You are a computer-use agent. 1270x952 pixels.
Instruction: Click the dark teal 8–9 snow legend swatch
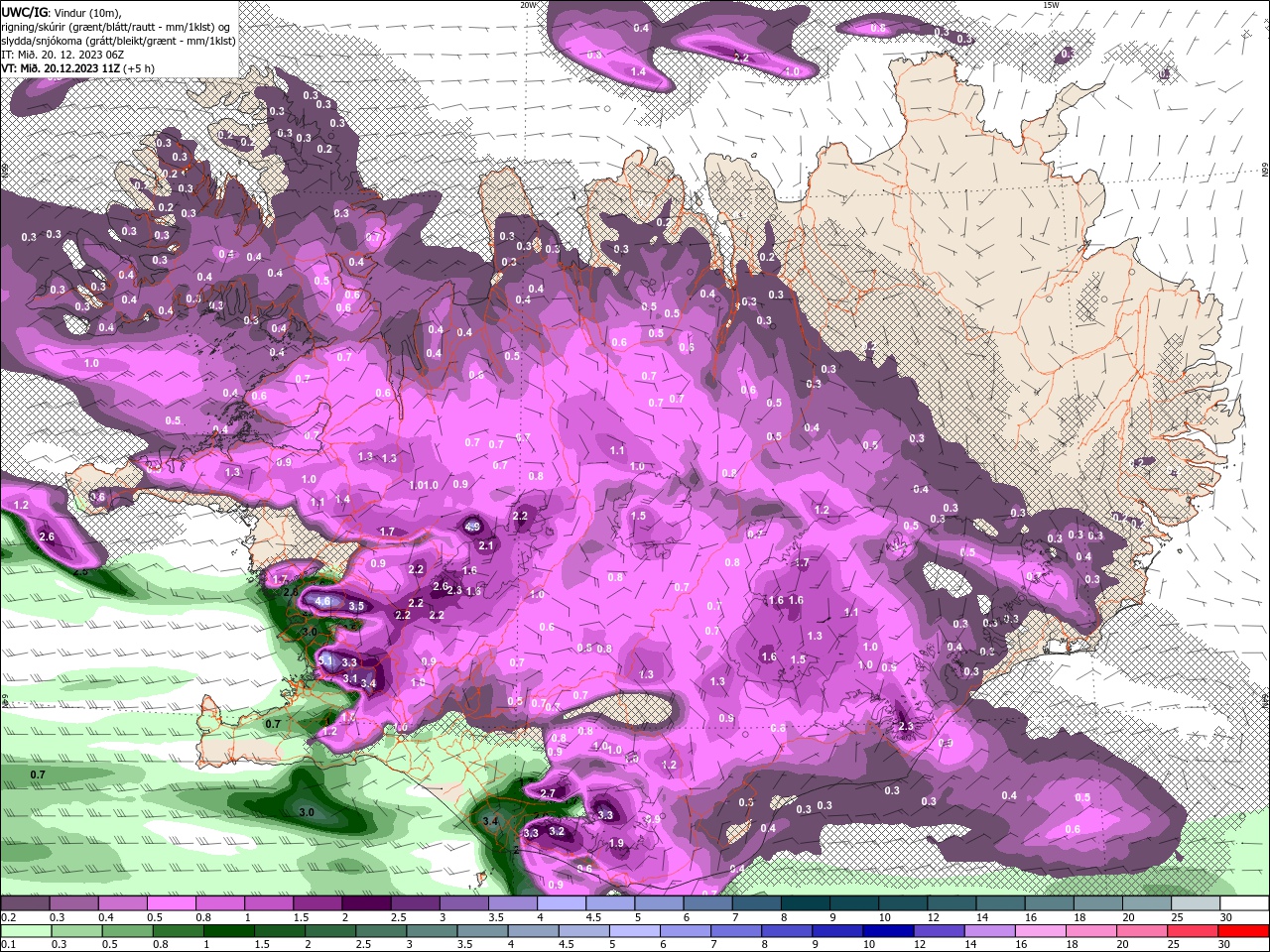(806, 903)
